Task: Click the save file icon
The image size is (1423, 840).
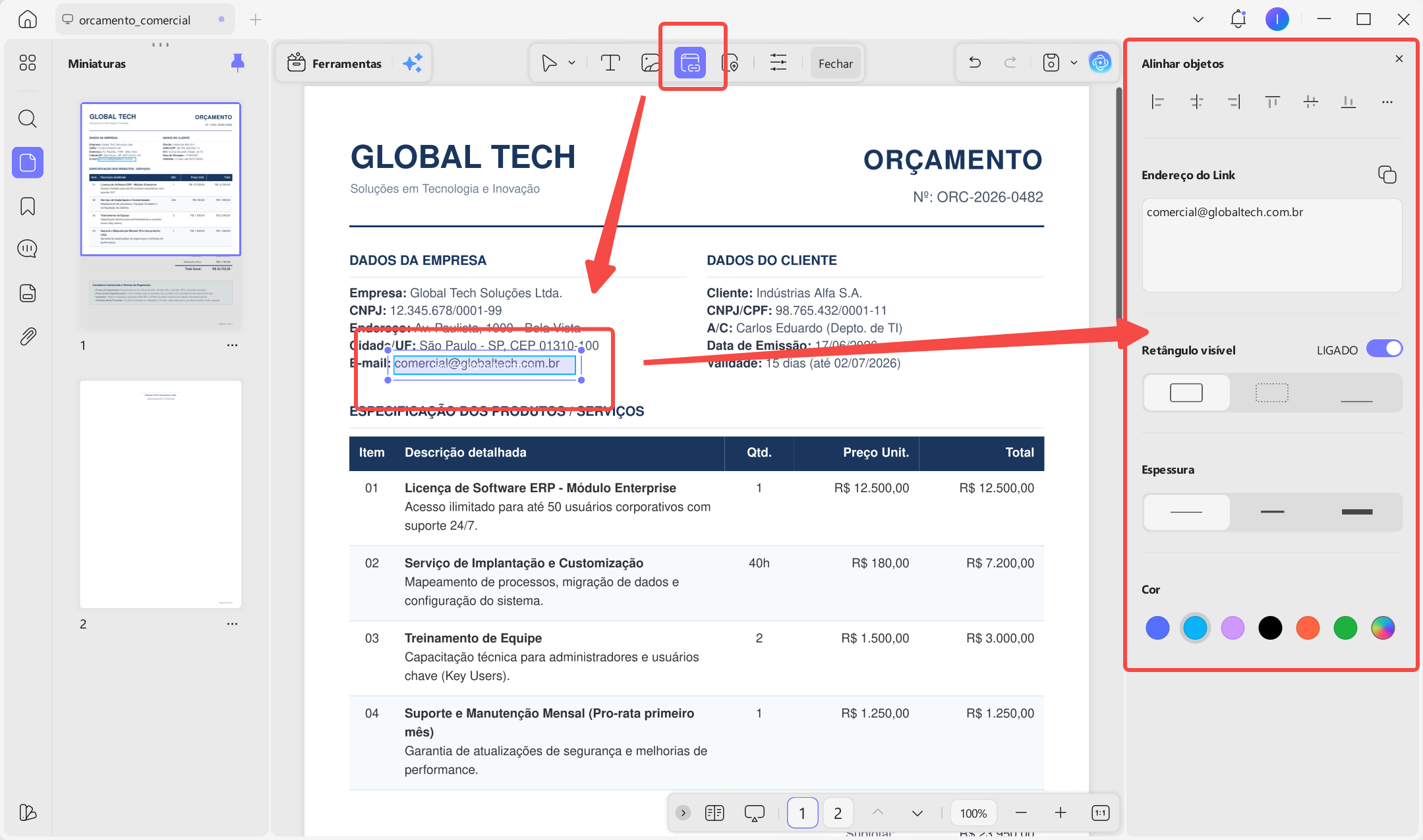Action: 1051,63
